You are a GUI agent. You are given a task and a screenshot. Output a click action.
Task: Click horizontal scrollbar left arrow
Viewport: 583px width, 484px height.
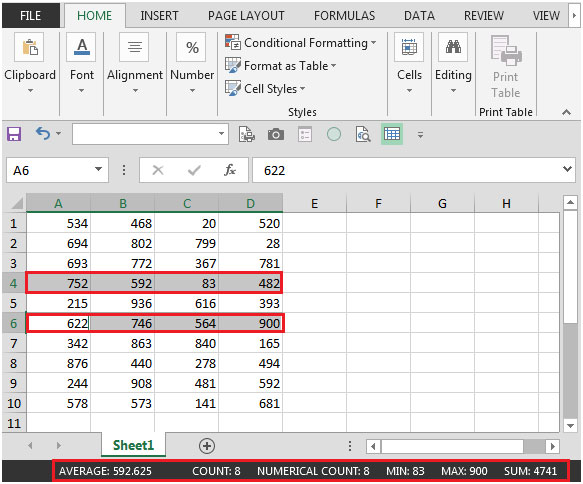coord(373,446)
